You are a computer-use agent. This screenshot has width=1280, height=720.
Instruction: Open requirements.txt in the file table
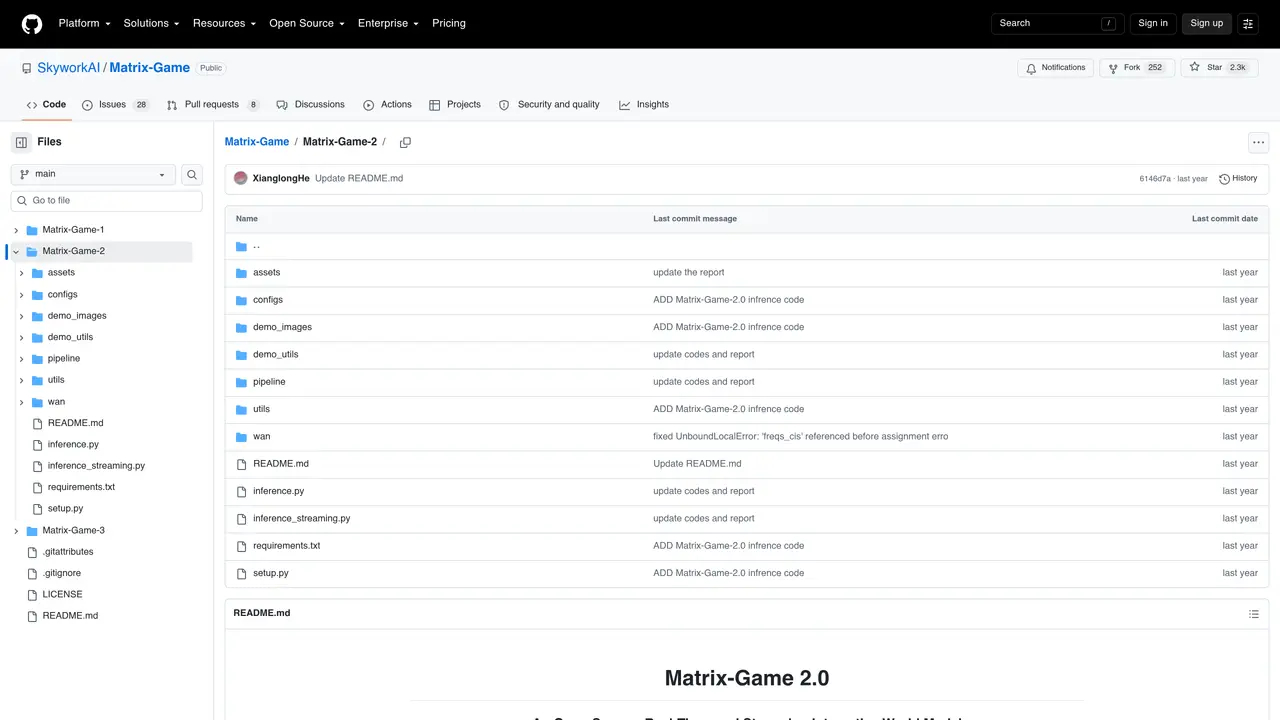coord(287,546)
